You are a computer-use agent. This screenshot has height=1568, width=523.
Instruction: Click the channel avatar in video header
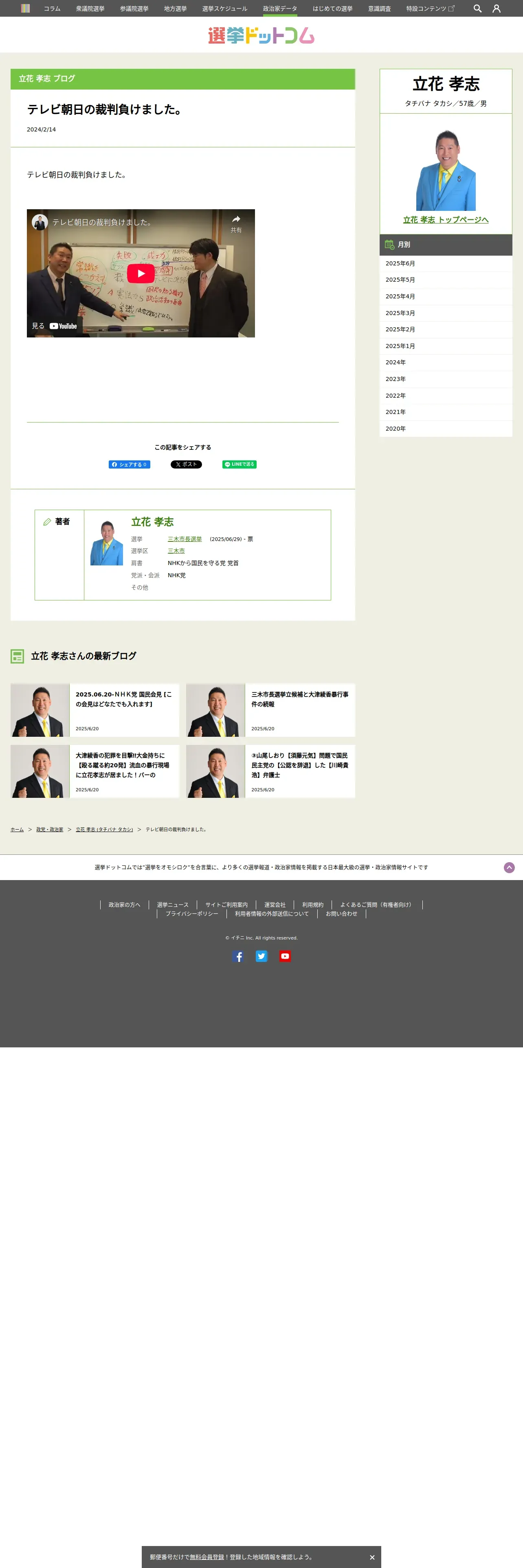click(x=40, y=222)
